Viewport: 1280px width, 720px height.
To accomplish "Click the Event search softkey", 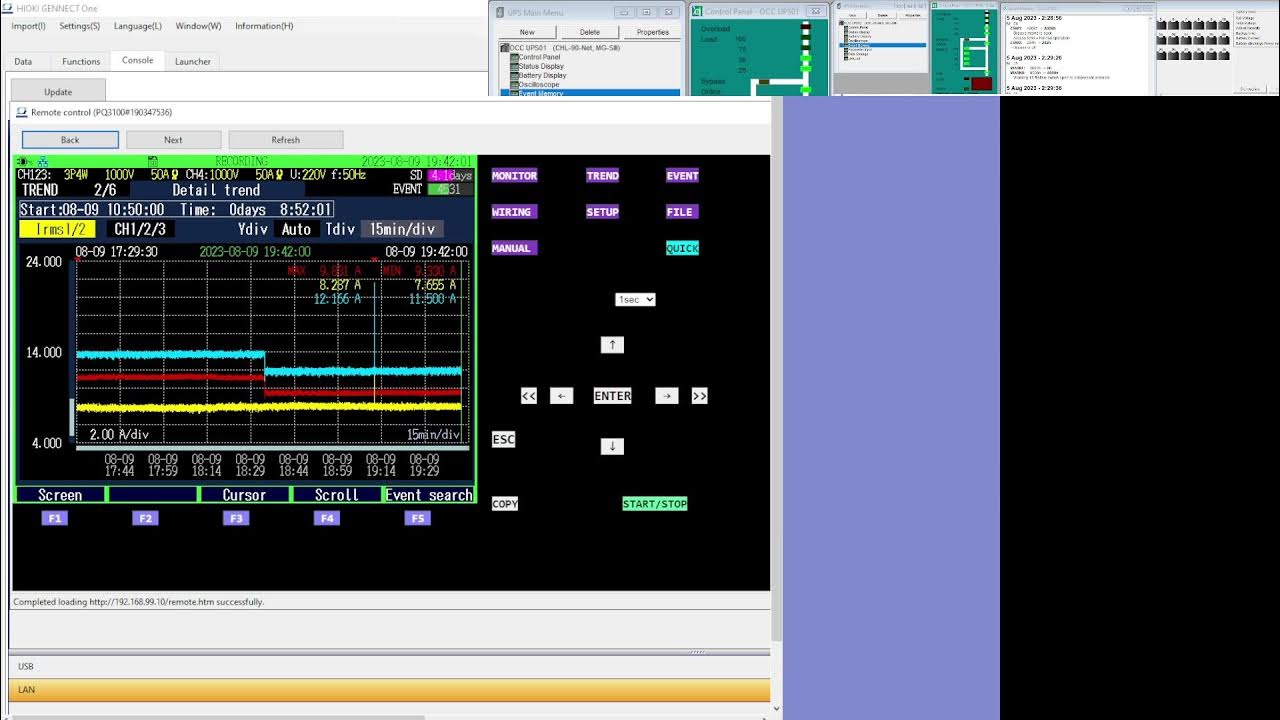I will pos(429,495).
